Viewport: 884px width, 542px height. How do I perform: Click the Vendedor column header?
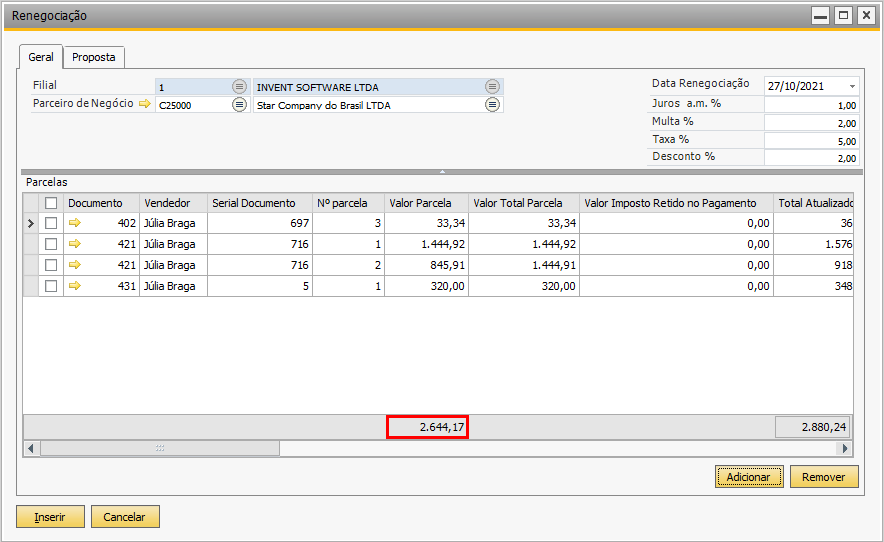pos(174,203)
